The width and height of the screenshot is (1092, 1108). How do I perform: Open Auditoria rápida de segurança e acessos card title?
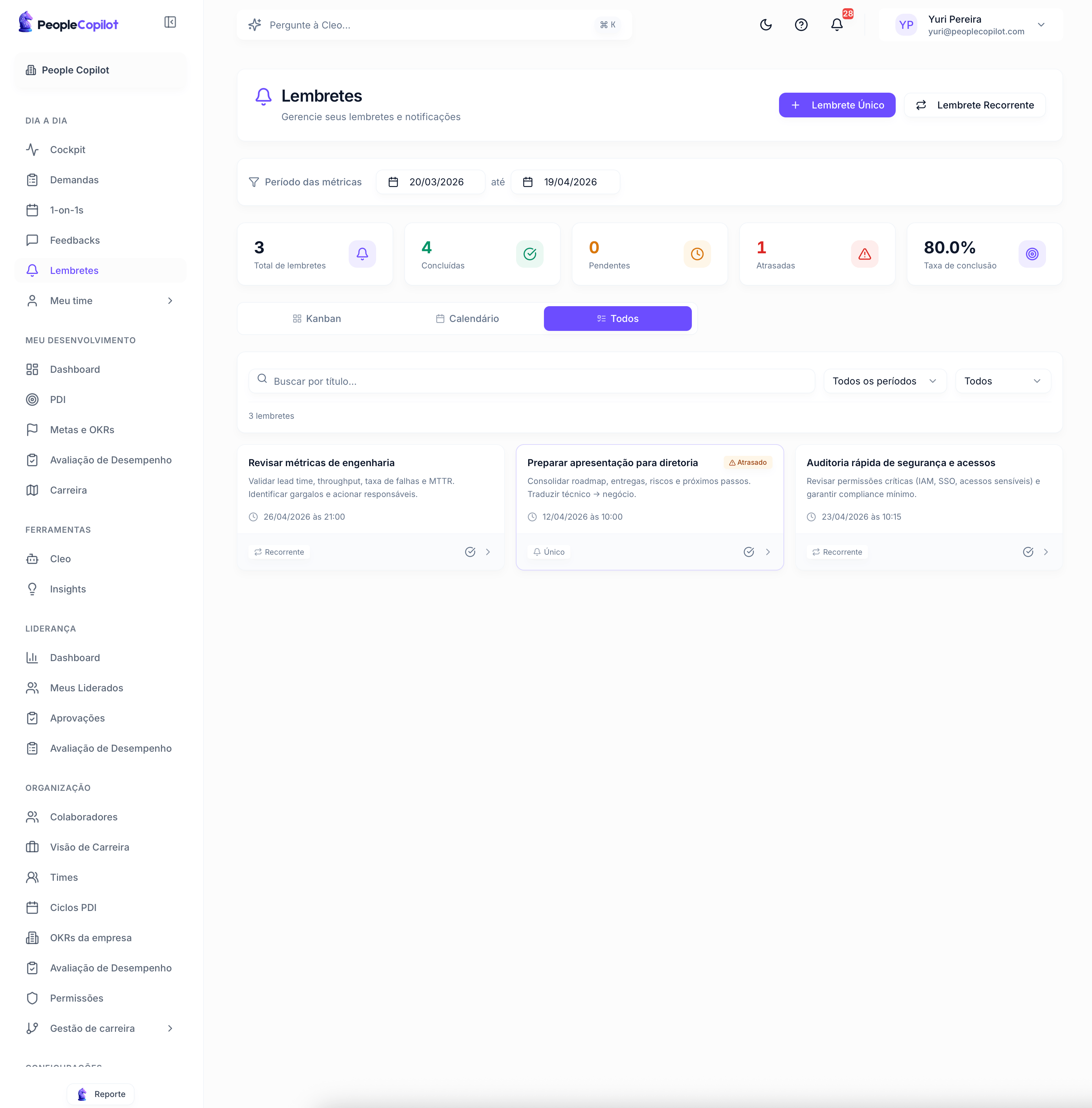901,463
